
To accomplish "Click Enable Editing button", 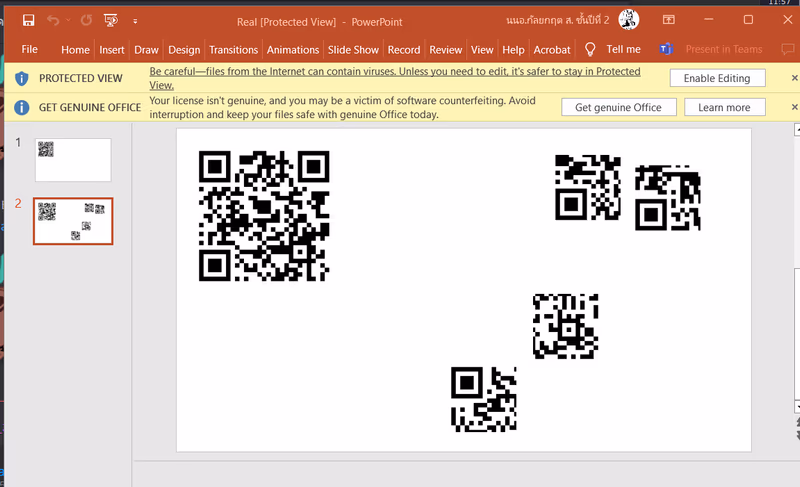I will [717, 78].
